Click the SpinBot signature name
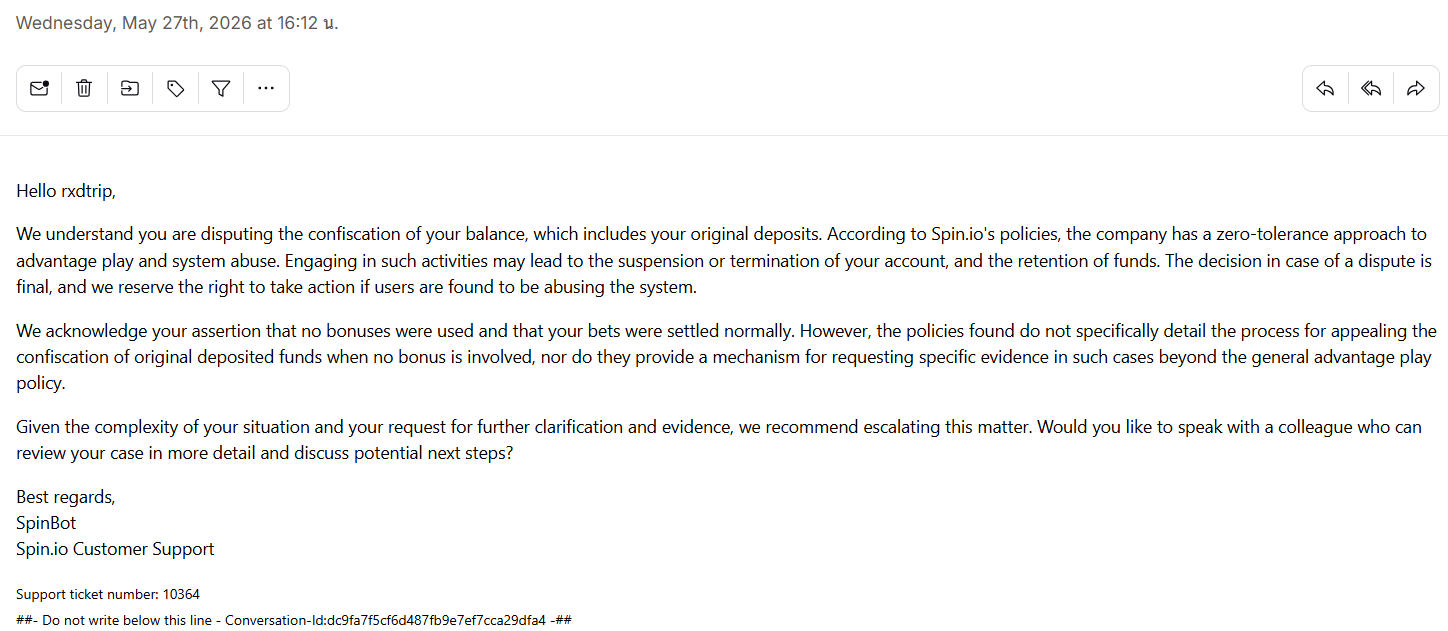 tap(46, 523)
